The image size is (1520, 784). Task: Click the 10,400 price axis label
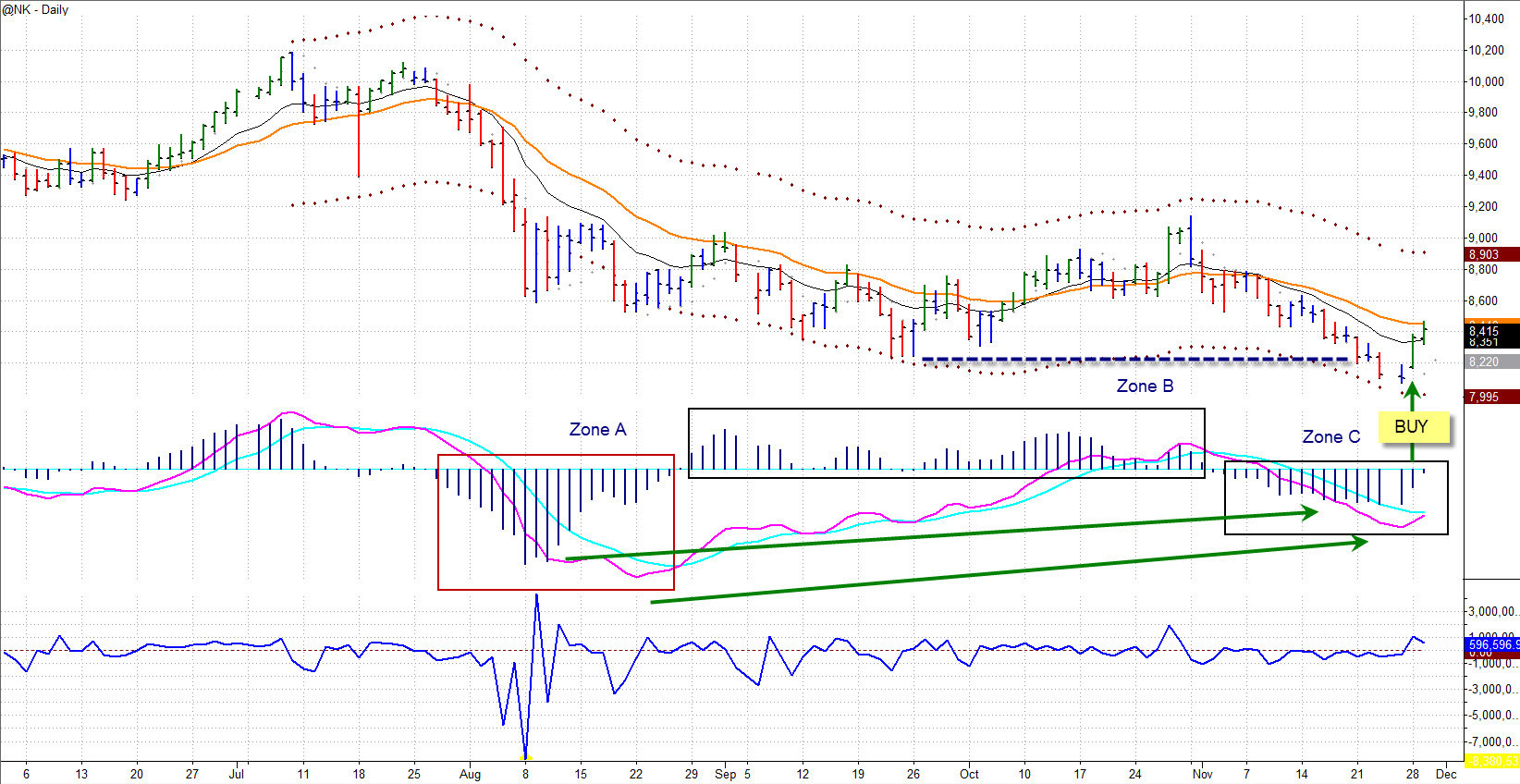(1487, 18)
